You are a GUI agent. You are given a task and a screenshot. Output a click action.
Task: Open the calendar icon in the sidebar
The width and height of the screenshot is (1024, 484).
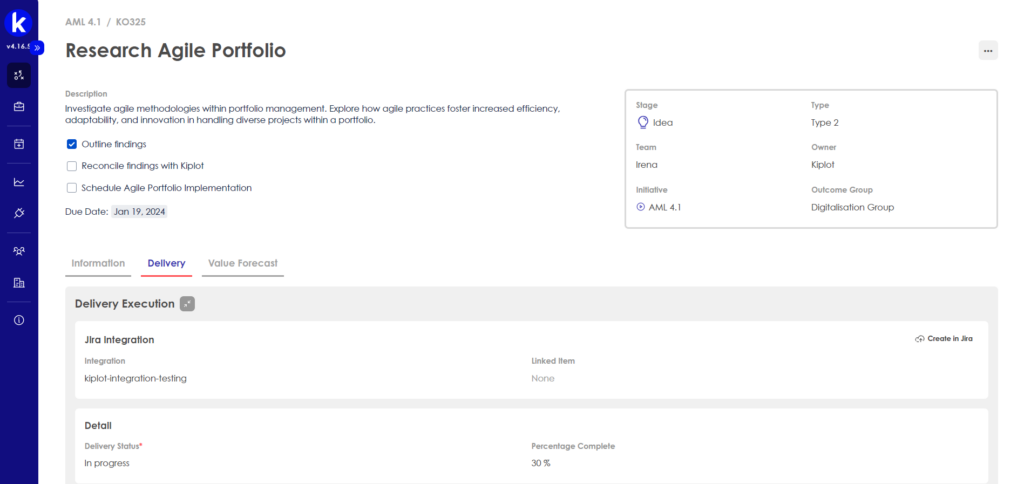(x=19, y=144)
